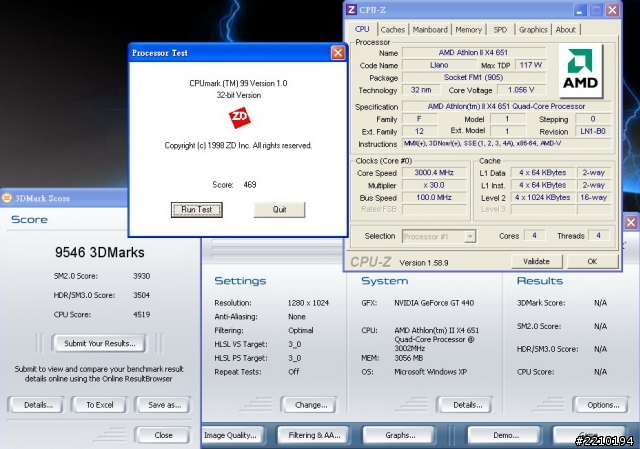Submit Your Results in 3DMark Score
The height and width of the screenshot is (449, 640).
click(99, 343)
